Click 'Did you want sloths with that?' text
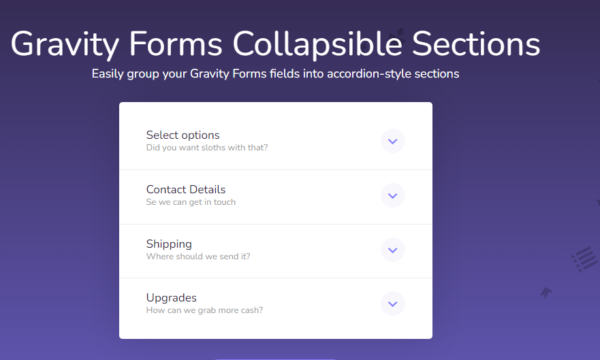The width and height of the screenshot is (600, 360). point(207,148)
